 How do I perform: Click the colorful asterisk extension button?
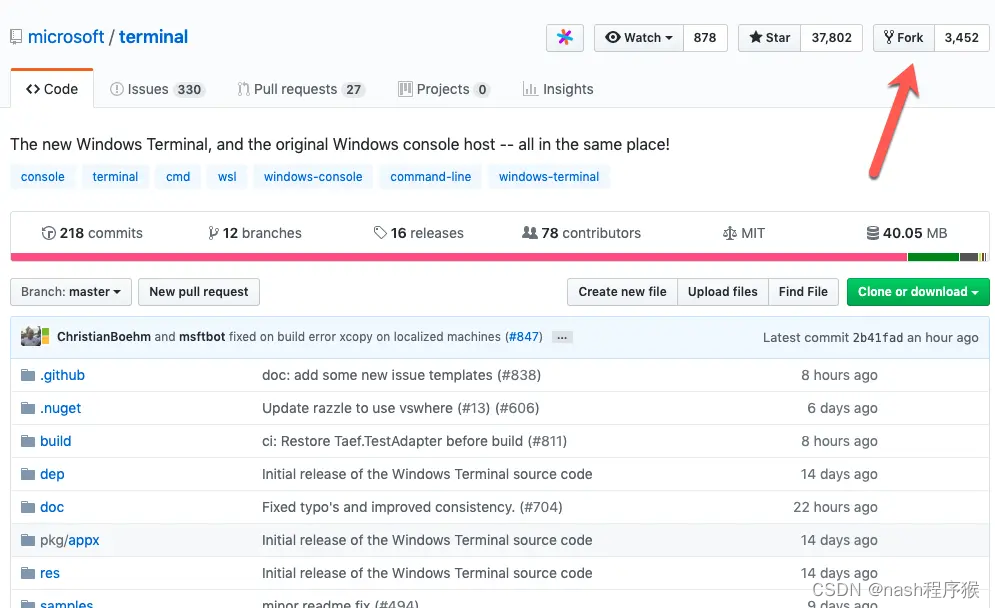(x=565, y=37)
